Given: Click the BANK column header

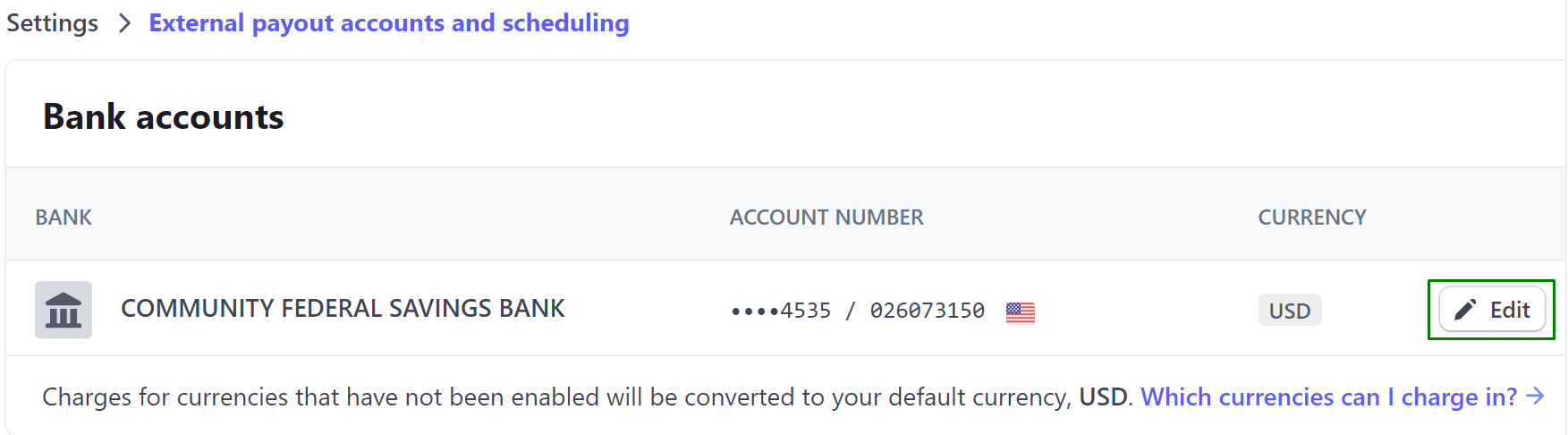Looking at the screenshot, I should coord(64,217).
